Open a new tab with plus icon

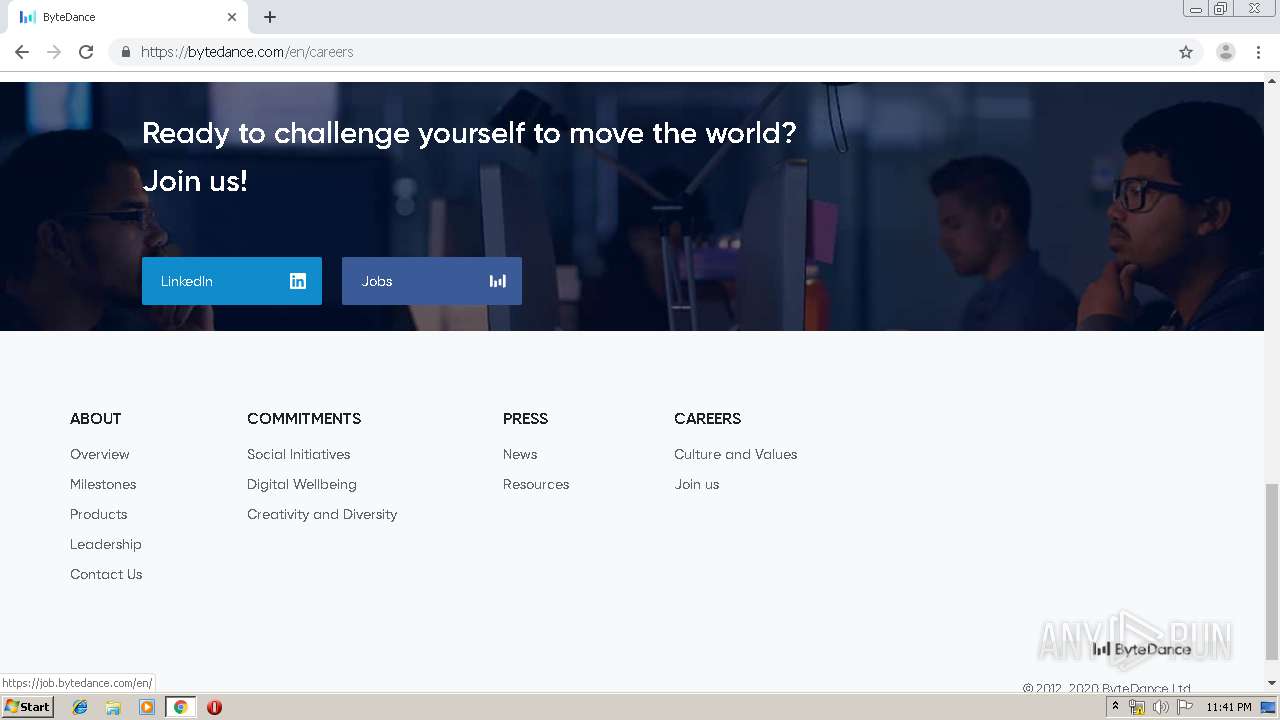click(270, 17)
